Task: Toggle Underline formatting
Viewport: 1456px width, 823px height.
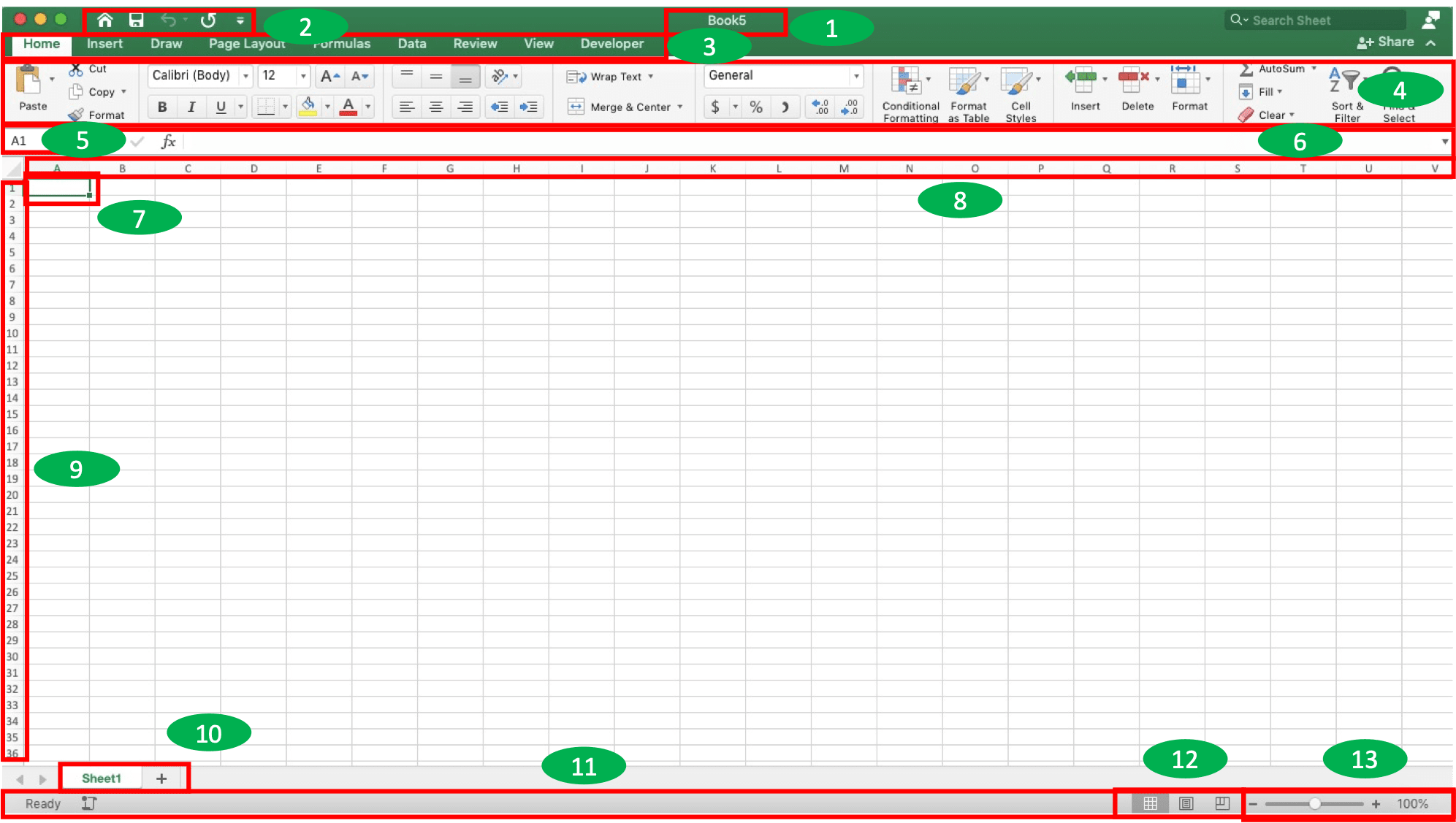Action: (221, 107)
